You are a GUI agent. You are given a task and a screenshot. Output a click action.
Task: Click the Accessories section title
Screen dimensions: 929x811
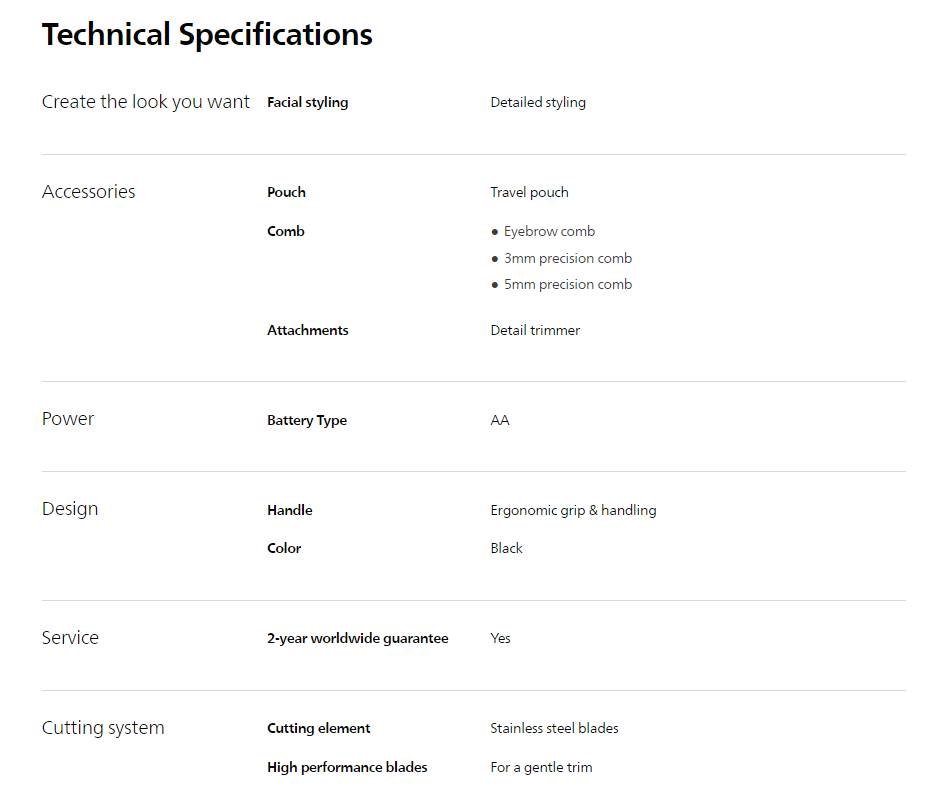(88, 192)
